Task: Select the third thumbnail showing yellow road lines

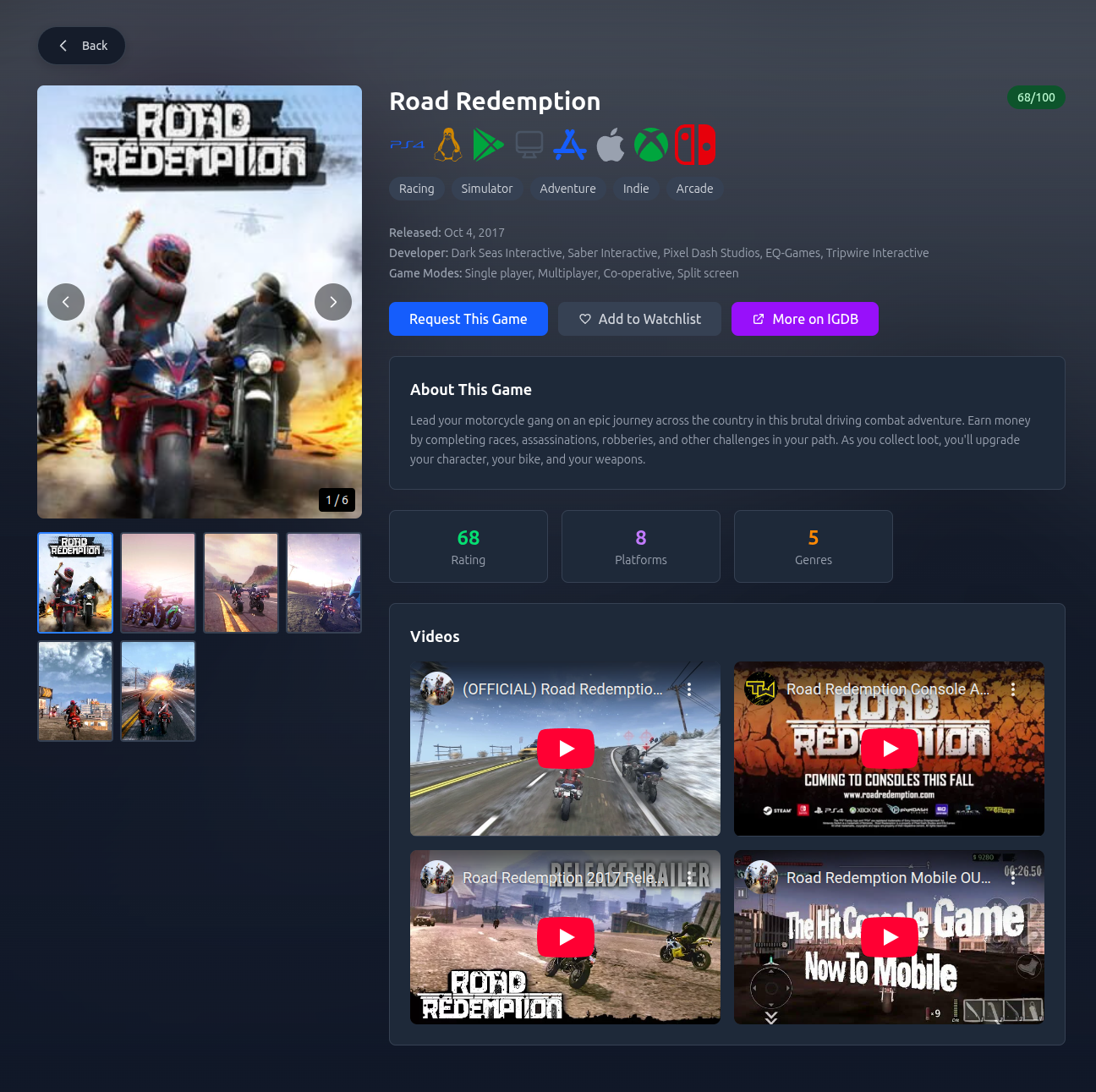Action: pyautogui.click(x=241, y=583)
